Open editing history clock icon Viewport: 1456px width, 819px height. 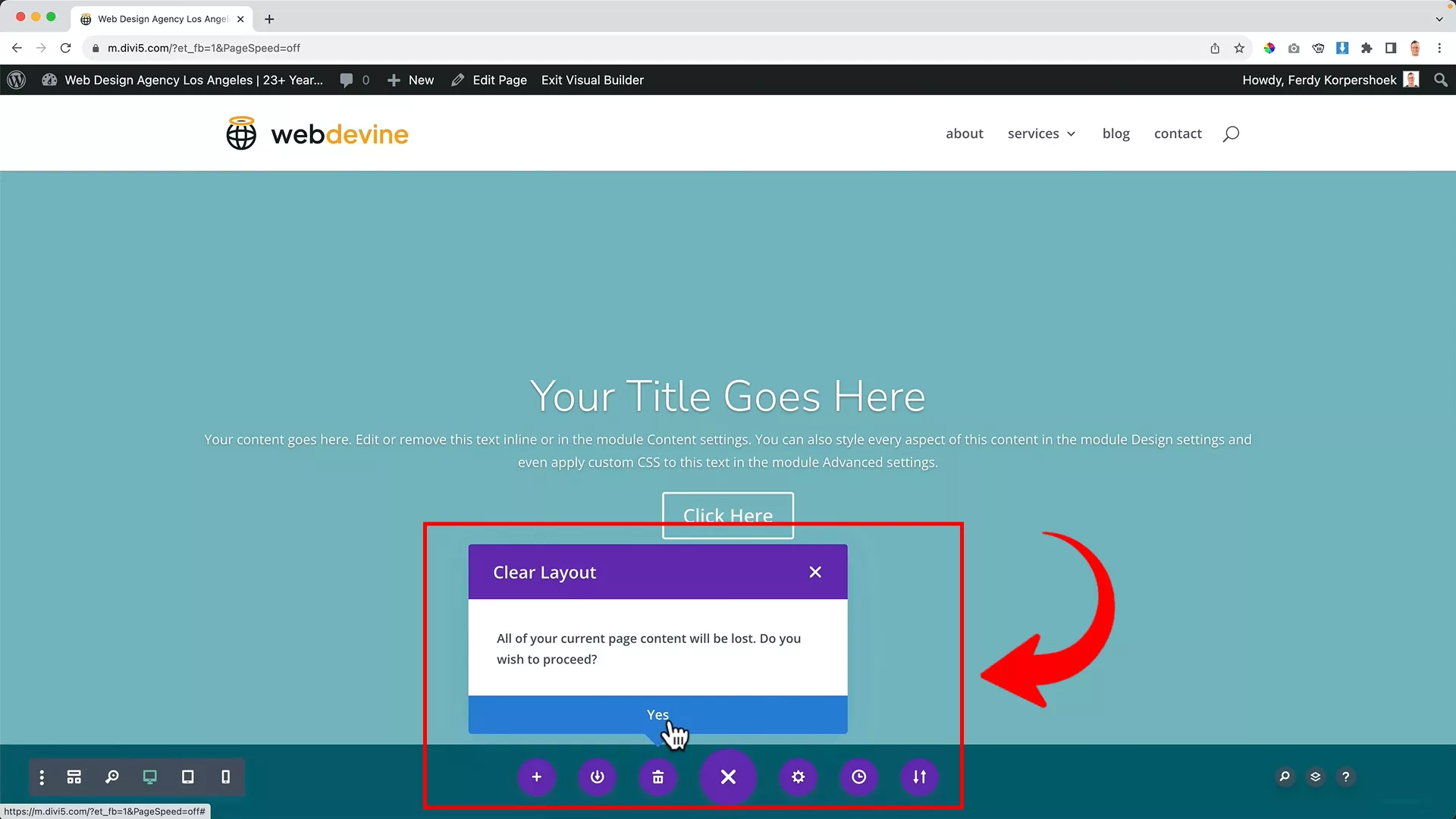[858, 777]
